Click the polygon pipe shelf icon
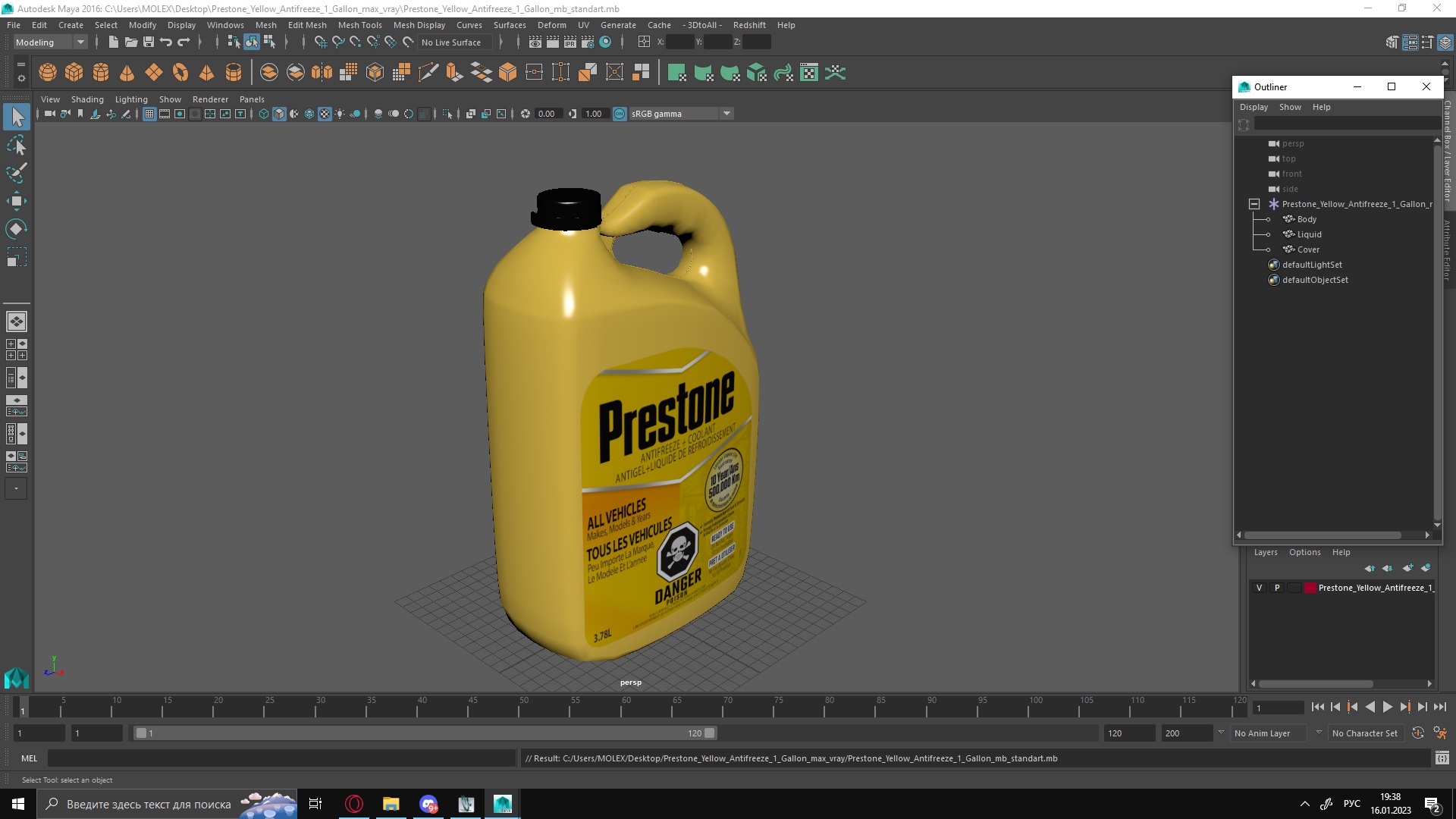 click(234, 73)
